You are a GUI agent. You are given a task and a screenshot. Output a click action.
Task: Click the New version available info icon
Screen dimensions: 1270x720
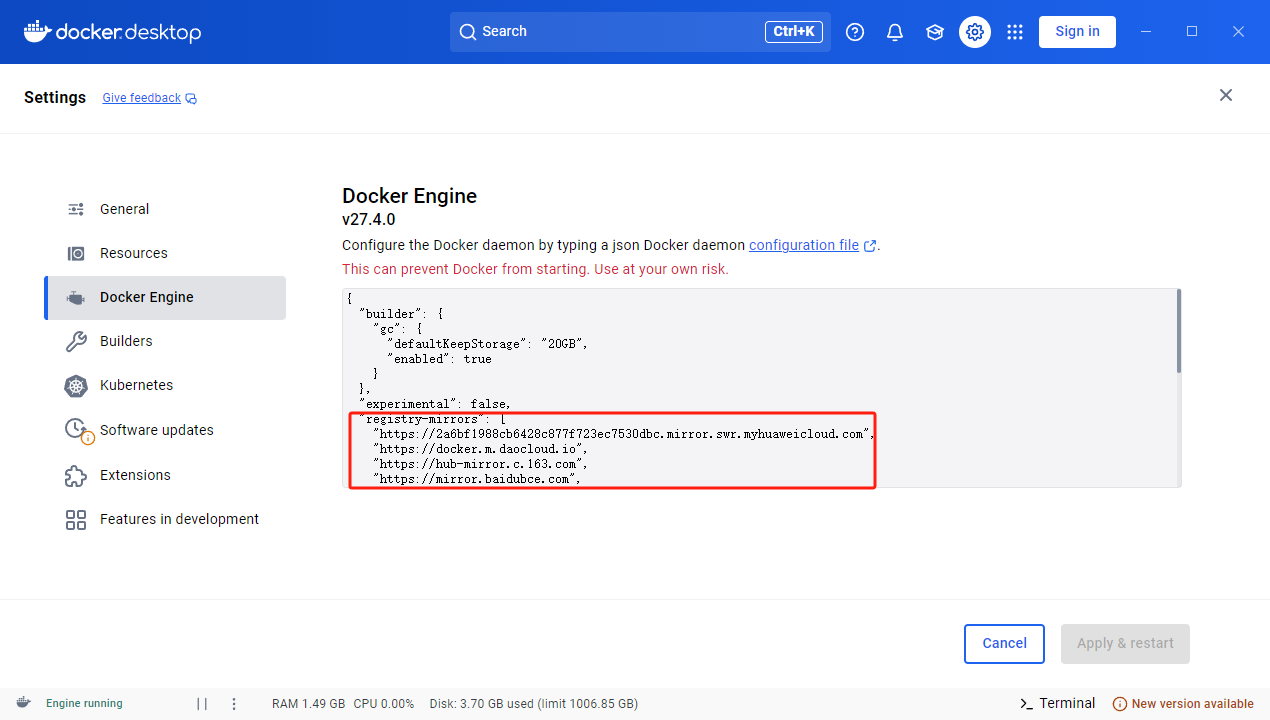(1120, 704)
